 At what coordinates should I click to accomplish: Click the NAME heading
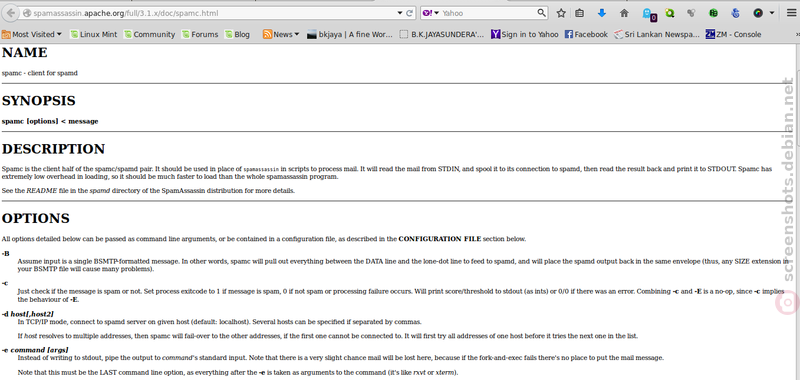(24, 53)
